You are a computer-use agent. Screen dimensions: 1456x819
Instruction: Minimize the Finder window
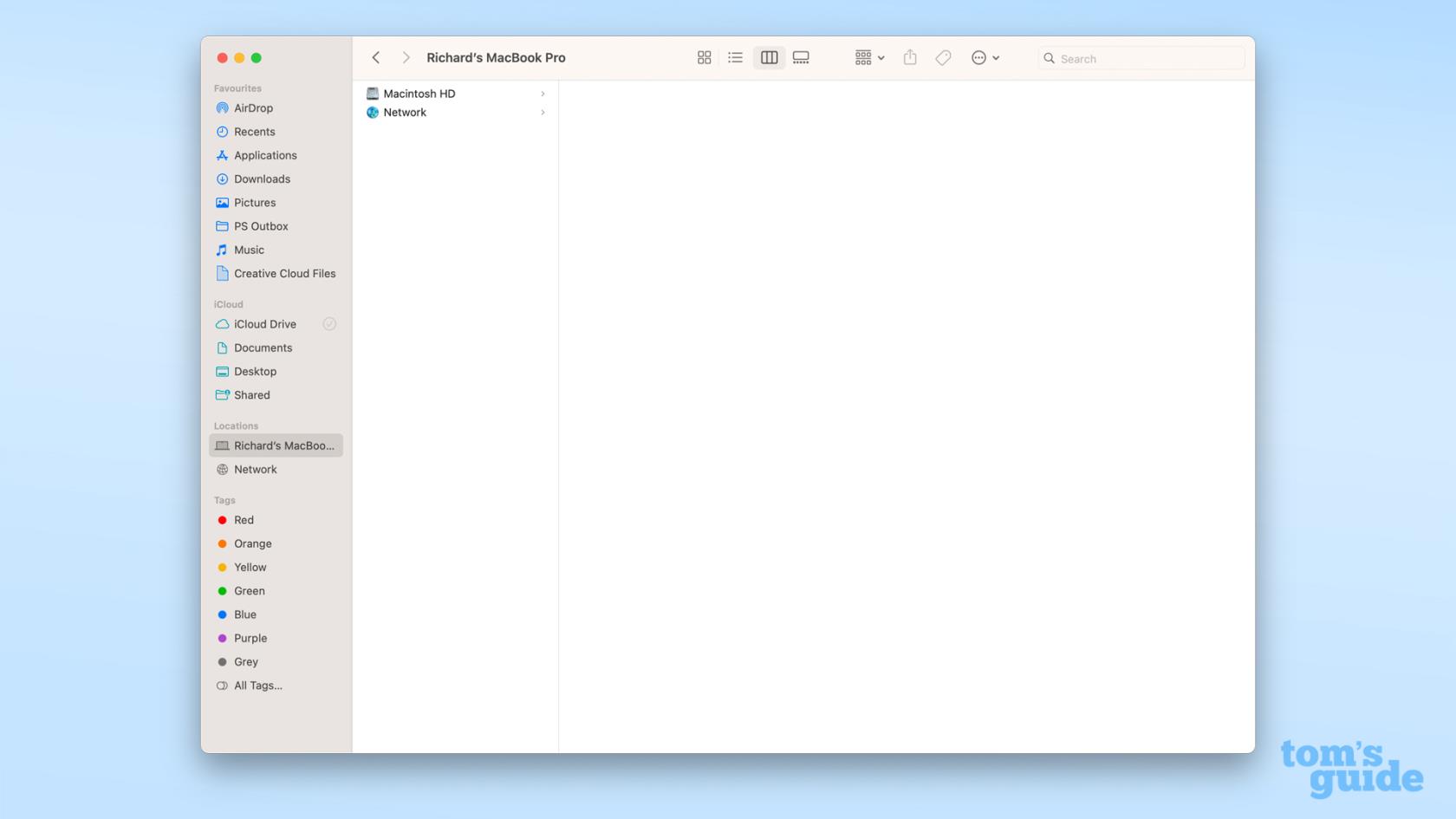click(239, 58)
